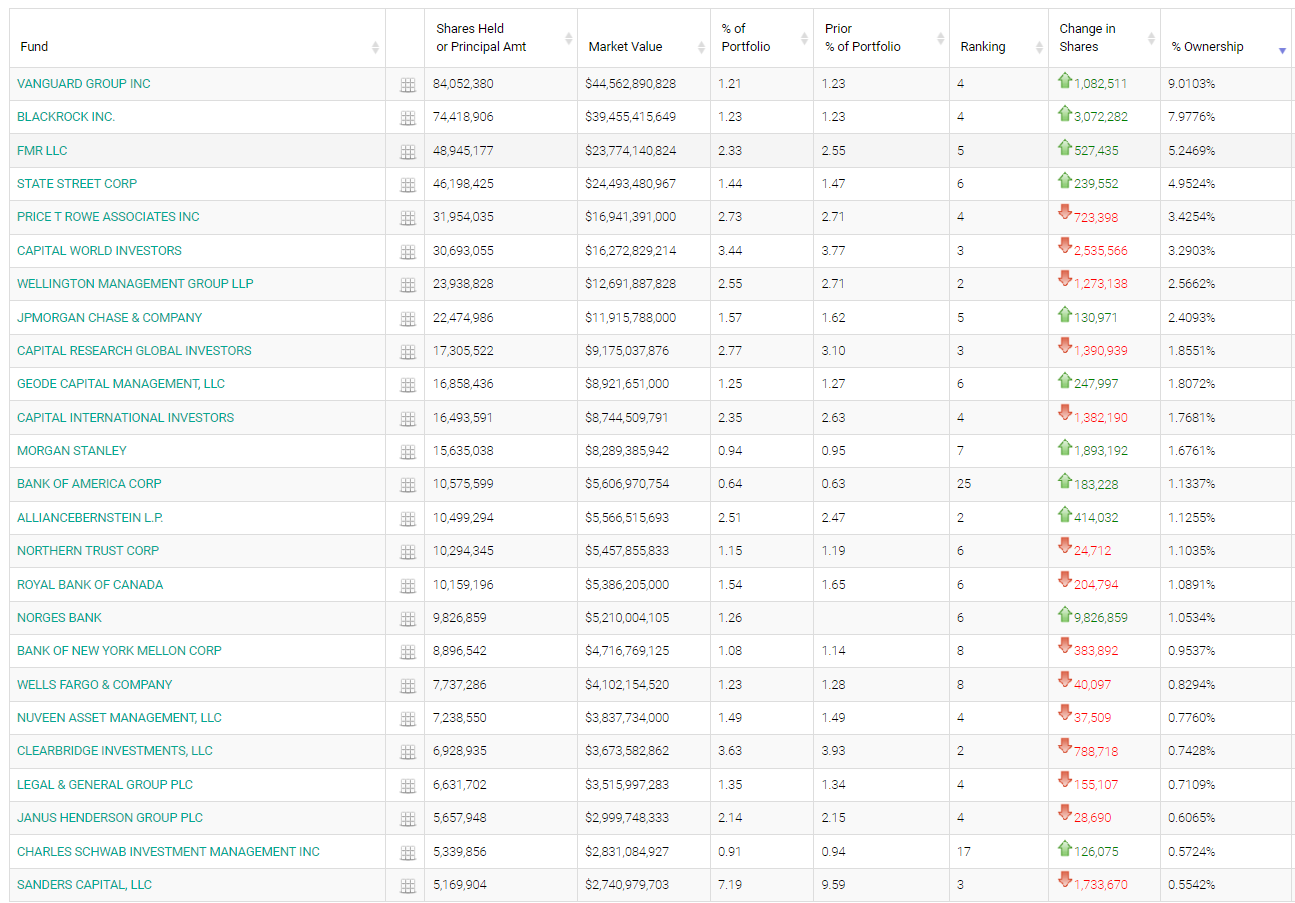The width and height of the screenshot is (1295, 903).
Task: Select Charles Schwab ranking 17
Action: point(964,852)
